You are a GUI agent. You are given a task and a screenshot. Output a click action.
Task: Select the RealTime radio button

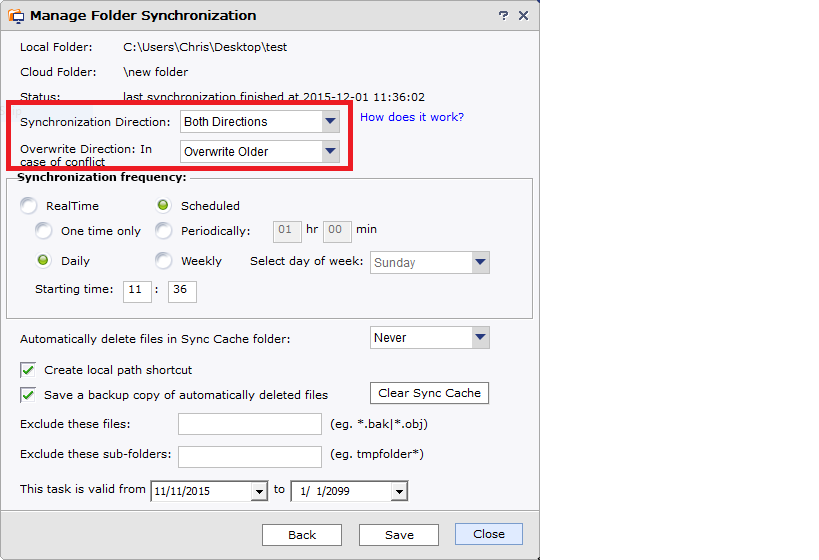[x=29, y=206]
